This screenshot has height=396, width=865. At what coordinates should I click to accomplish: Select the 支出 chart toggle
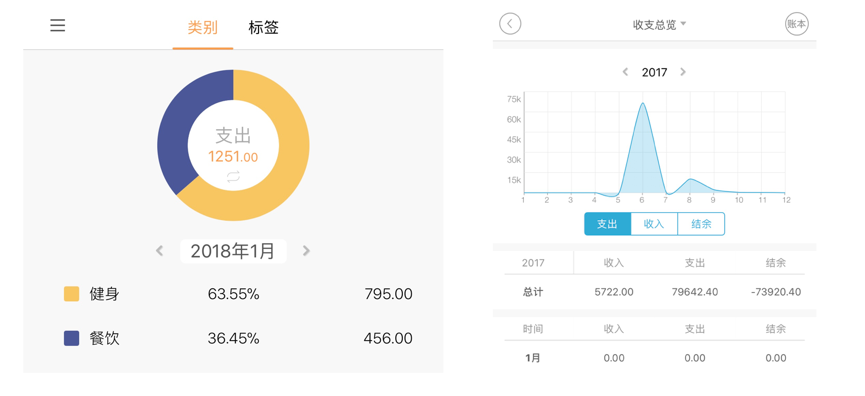(607, 224)
